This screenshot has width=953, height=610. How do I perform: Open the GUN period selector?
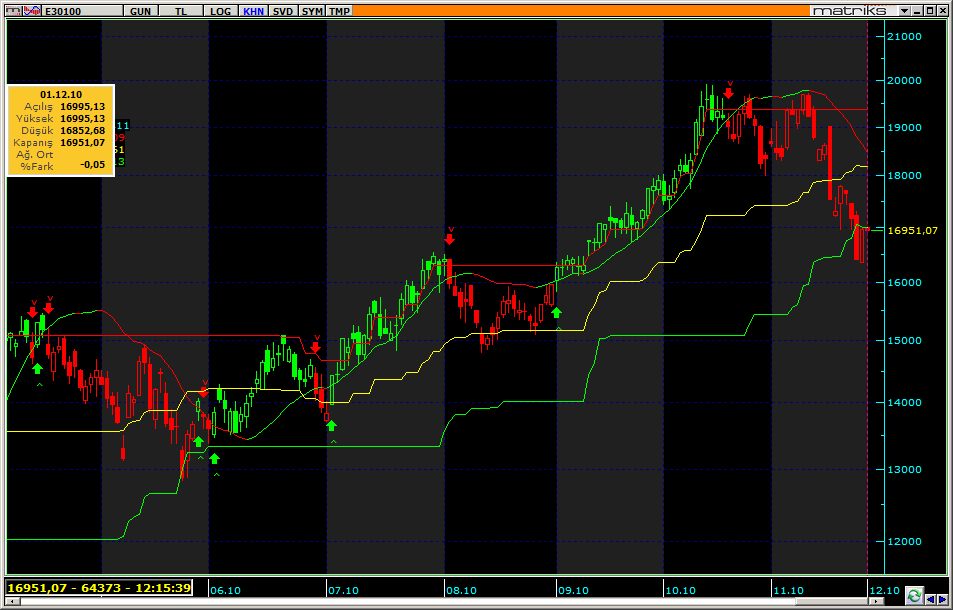[141, 11]
